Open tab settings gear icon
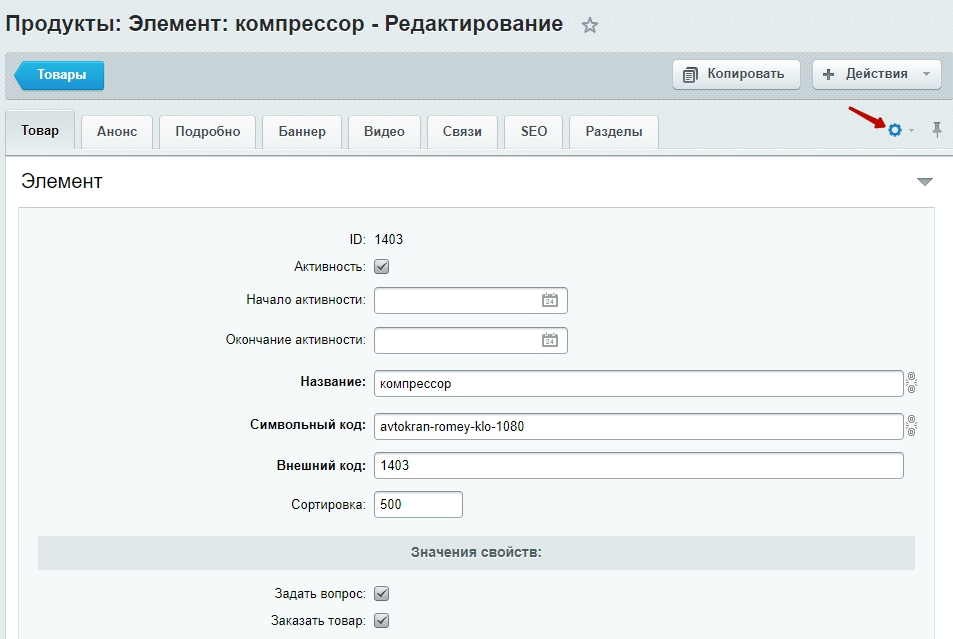 (x=895, y=130)
